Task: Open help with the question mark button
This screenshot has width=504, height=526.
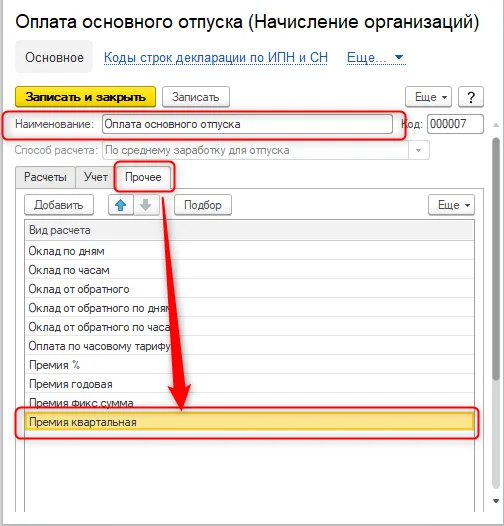Action: (x=471, y=97)
